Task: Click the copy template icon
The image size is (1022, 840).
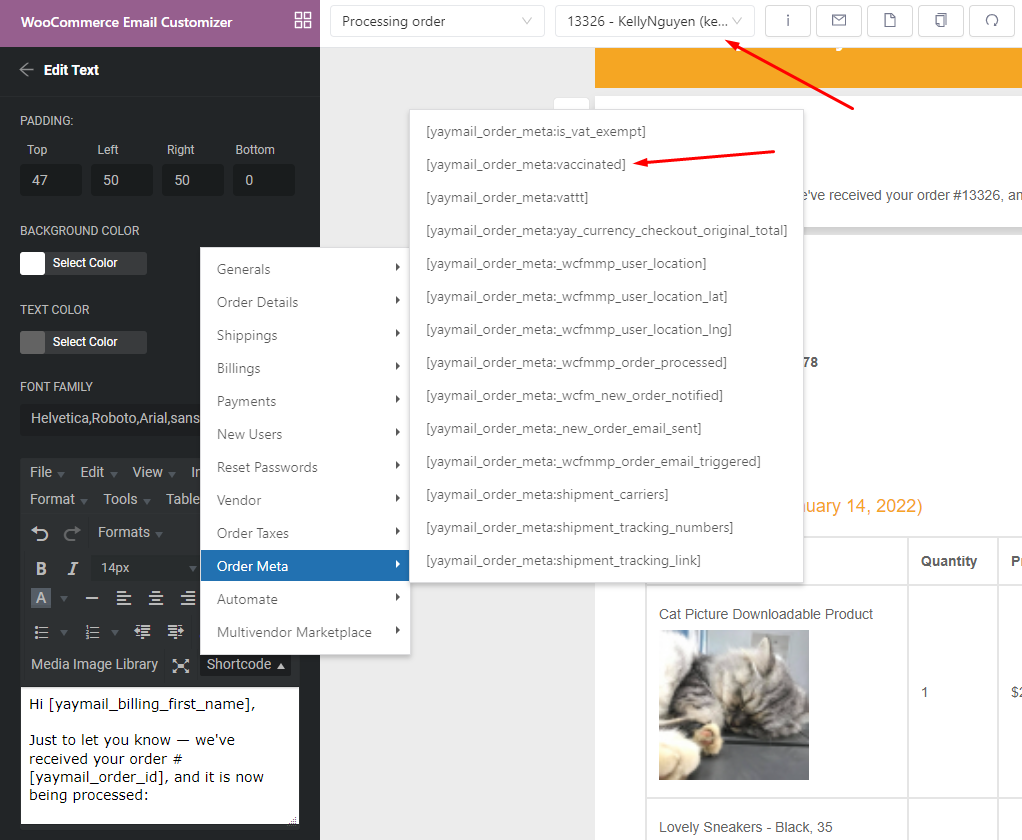Action: point(940,21)
